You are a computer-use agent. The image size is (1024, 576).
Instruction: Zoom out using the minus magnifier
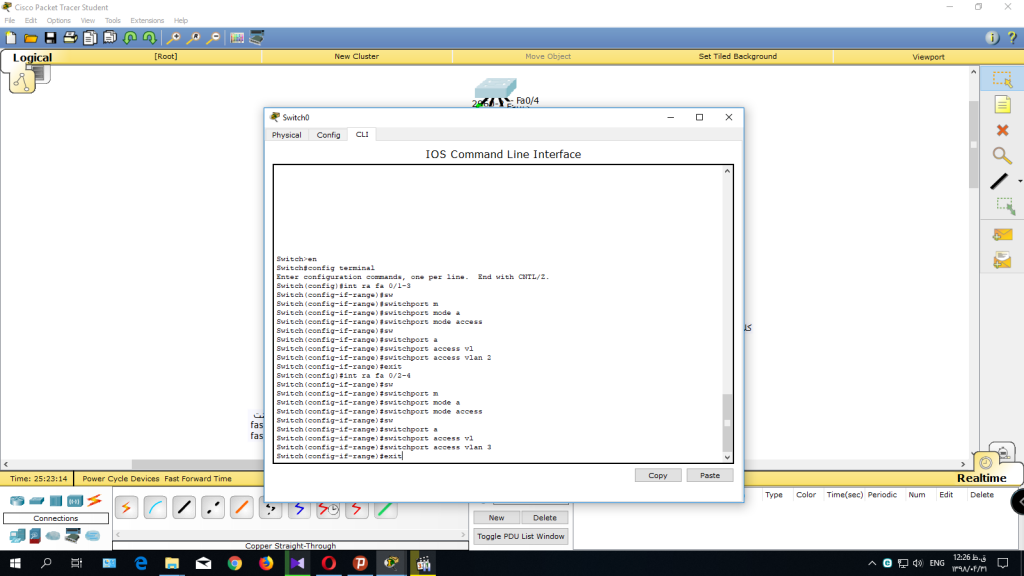tap(213, 38)
